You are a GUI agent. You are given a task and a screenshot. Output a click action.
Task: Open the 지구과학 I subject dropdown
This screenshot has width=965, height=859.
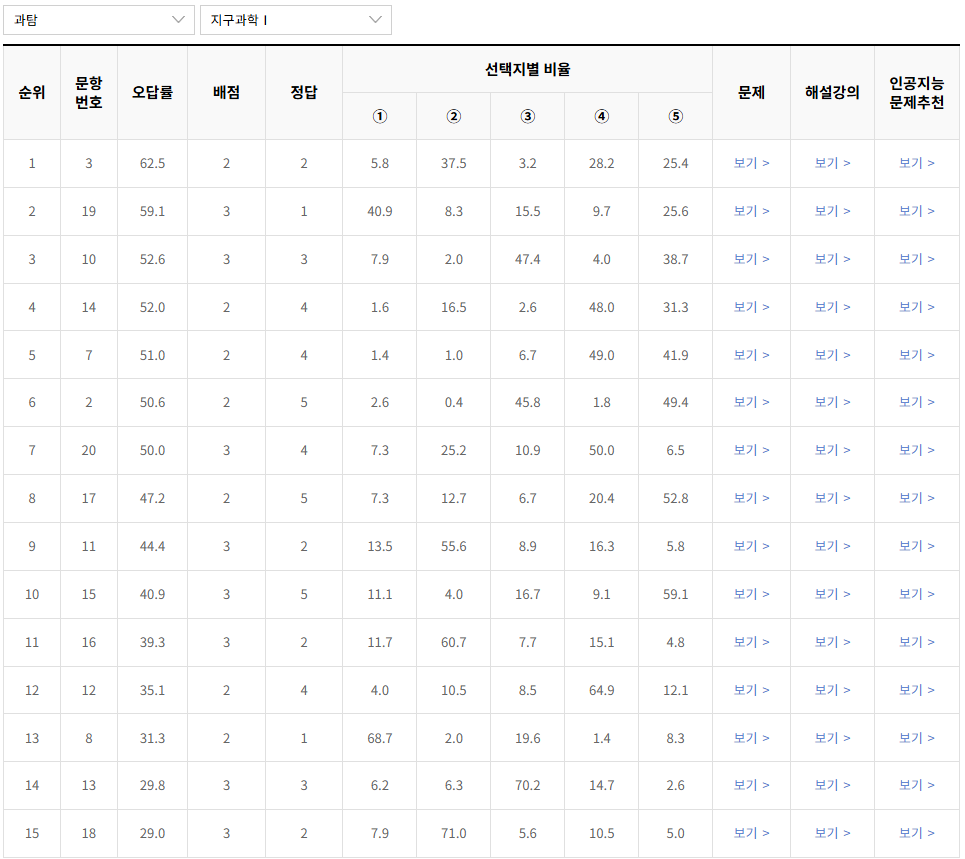coord(296,20)
